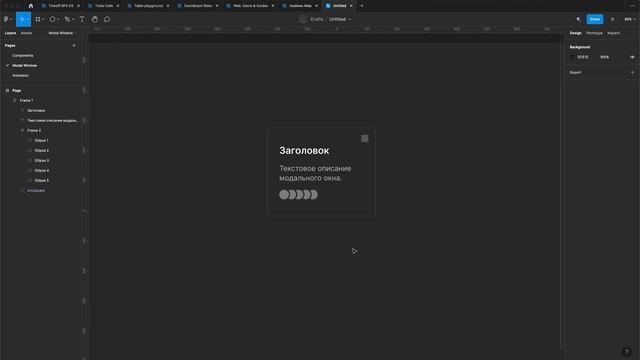The height and width of the screenshot is (360, 640).
Task: Click the first ellipse on the canvas
Action: click(x=284, y=195)
